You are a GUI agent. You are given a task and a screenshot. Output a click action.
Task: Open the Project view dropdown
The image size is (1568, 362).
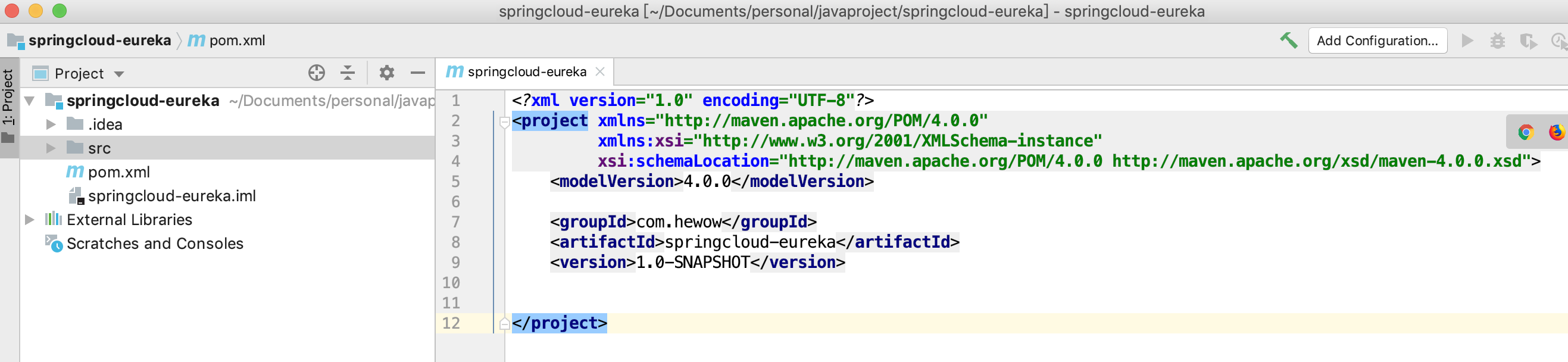click(119, 74)
